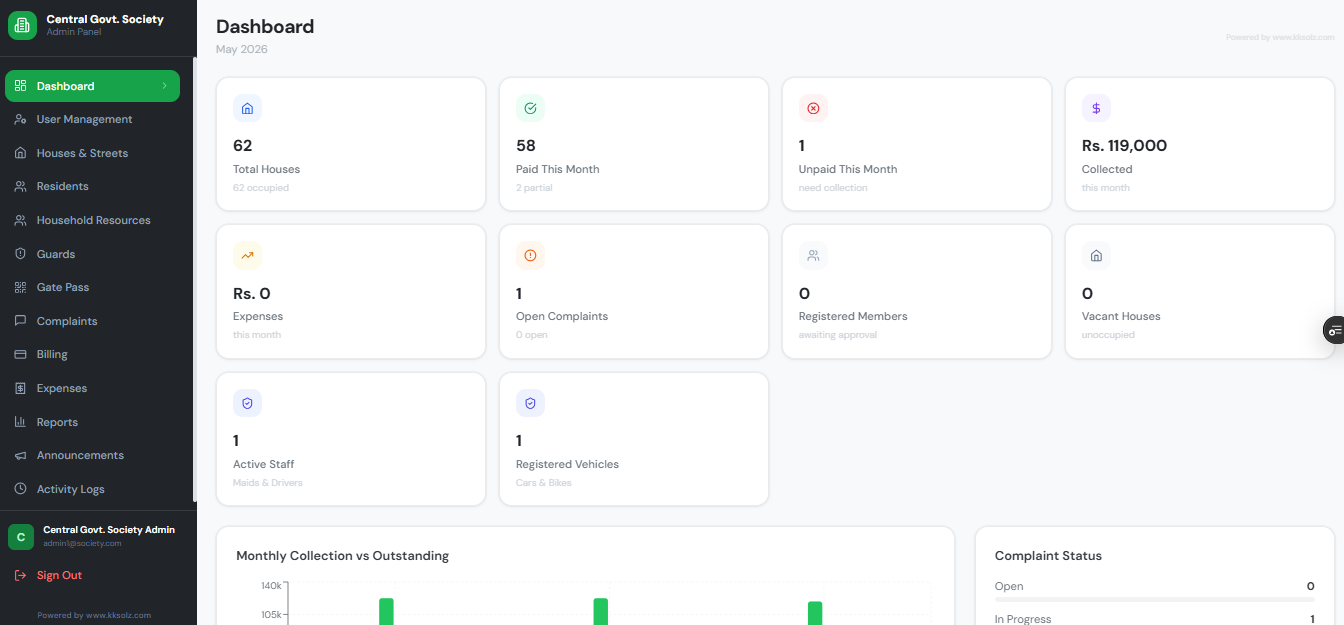Open the Gate Pass page
1344x625 pixels.
point(92,287)
